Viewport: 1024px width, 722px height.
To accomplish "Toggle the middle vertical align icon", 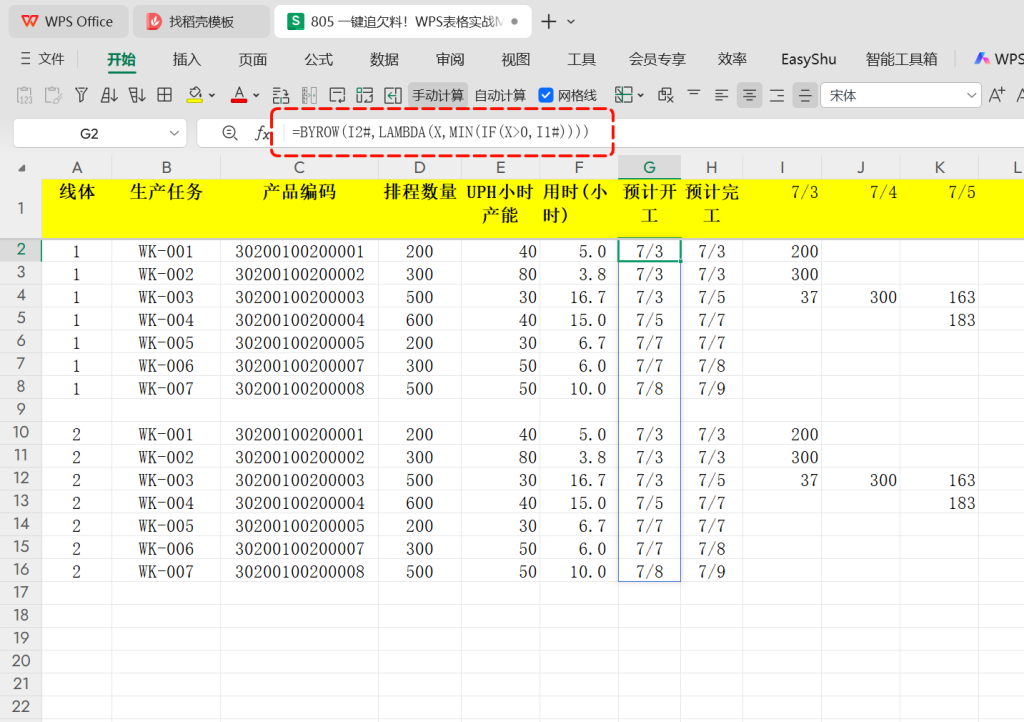I will (805, 95).
